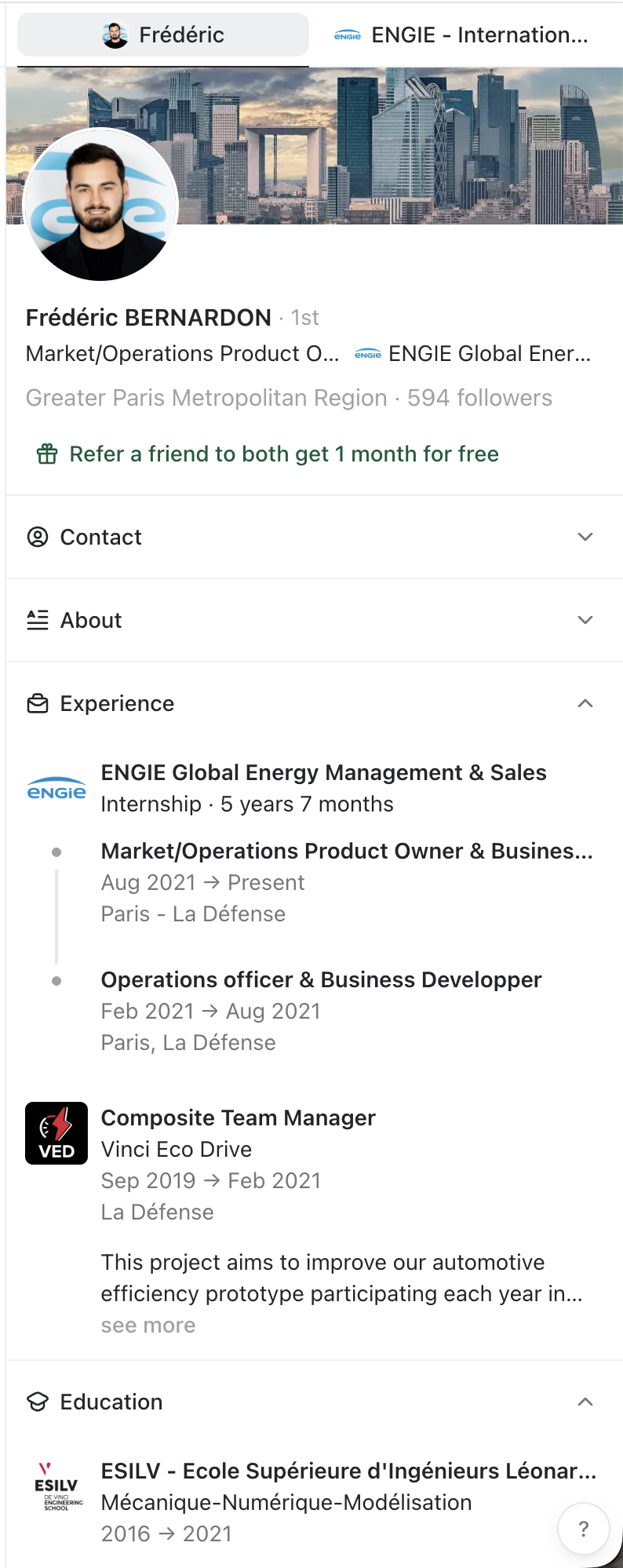
Task: Open ESILV - Ecole Supérieure d'Ingénieurs school link
Action: coord(348,1471)
